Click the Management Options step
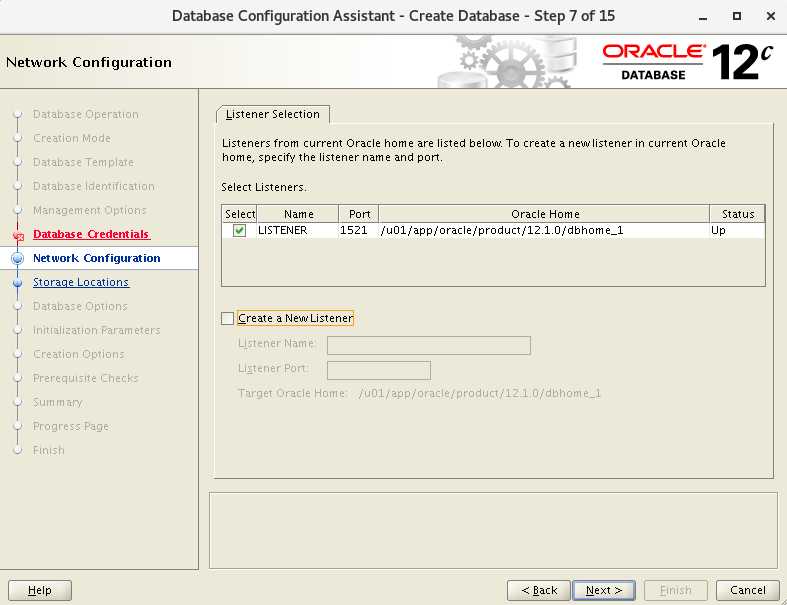This screenshot has height=605, width=787. tap(90, 210)
